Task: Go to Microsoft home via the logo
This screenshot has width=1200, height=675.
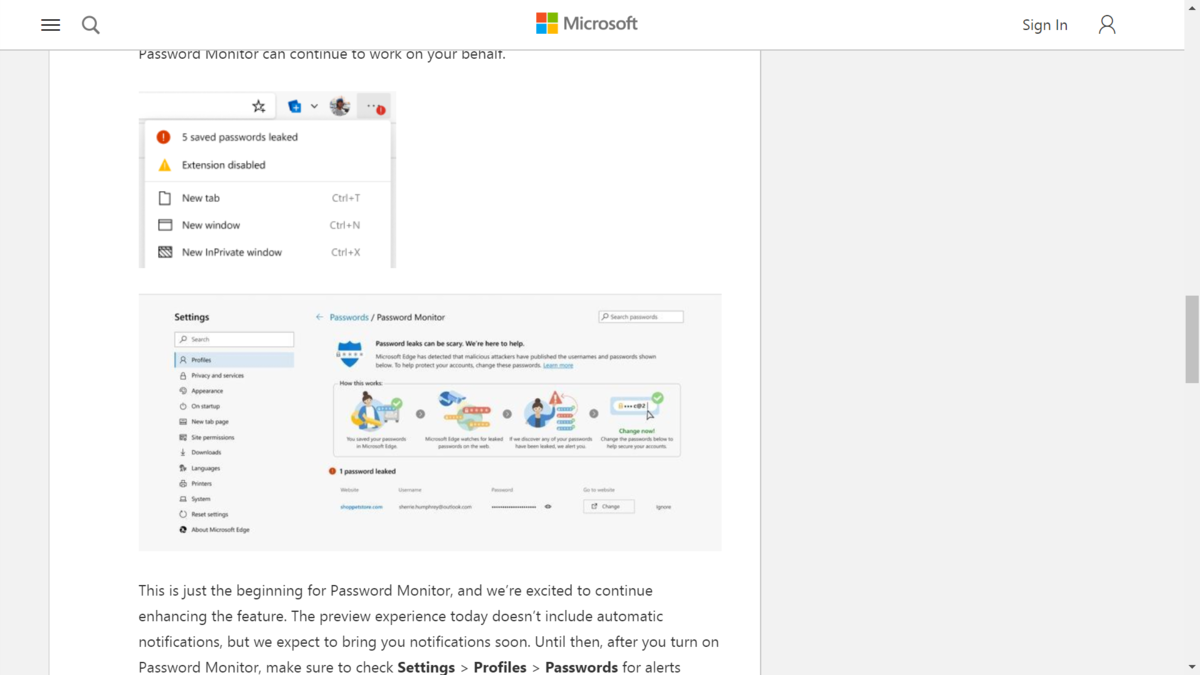Action: point(587,23)
